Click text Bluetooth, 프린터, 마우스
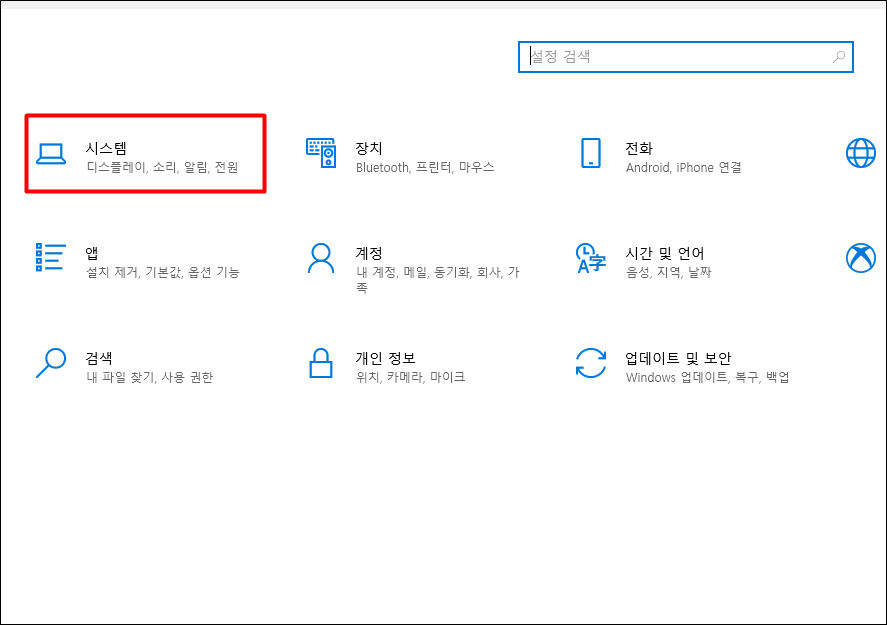This screenshot has width=887, height=625. click(x=425, y=167)
